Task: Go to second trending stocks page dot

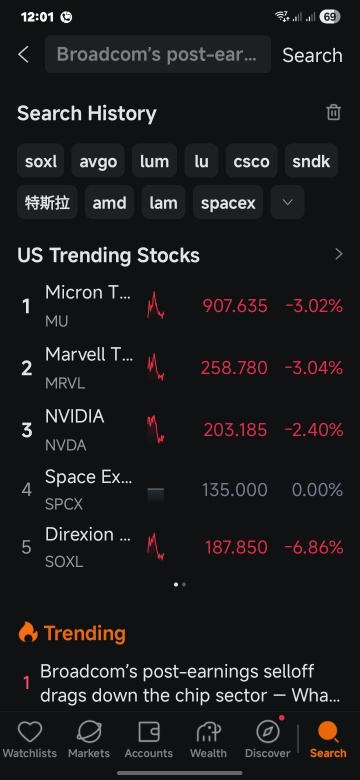Action: coord(184,585)
